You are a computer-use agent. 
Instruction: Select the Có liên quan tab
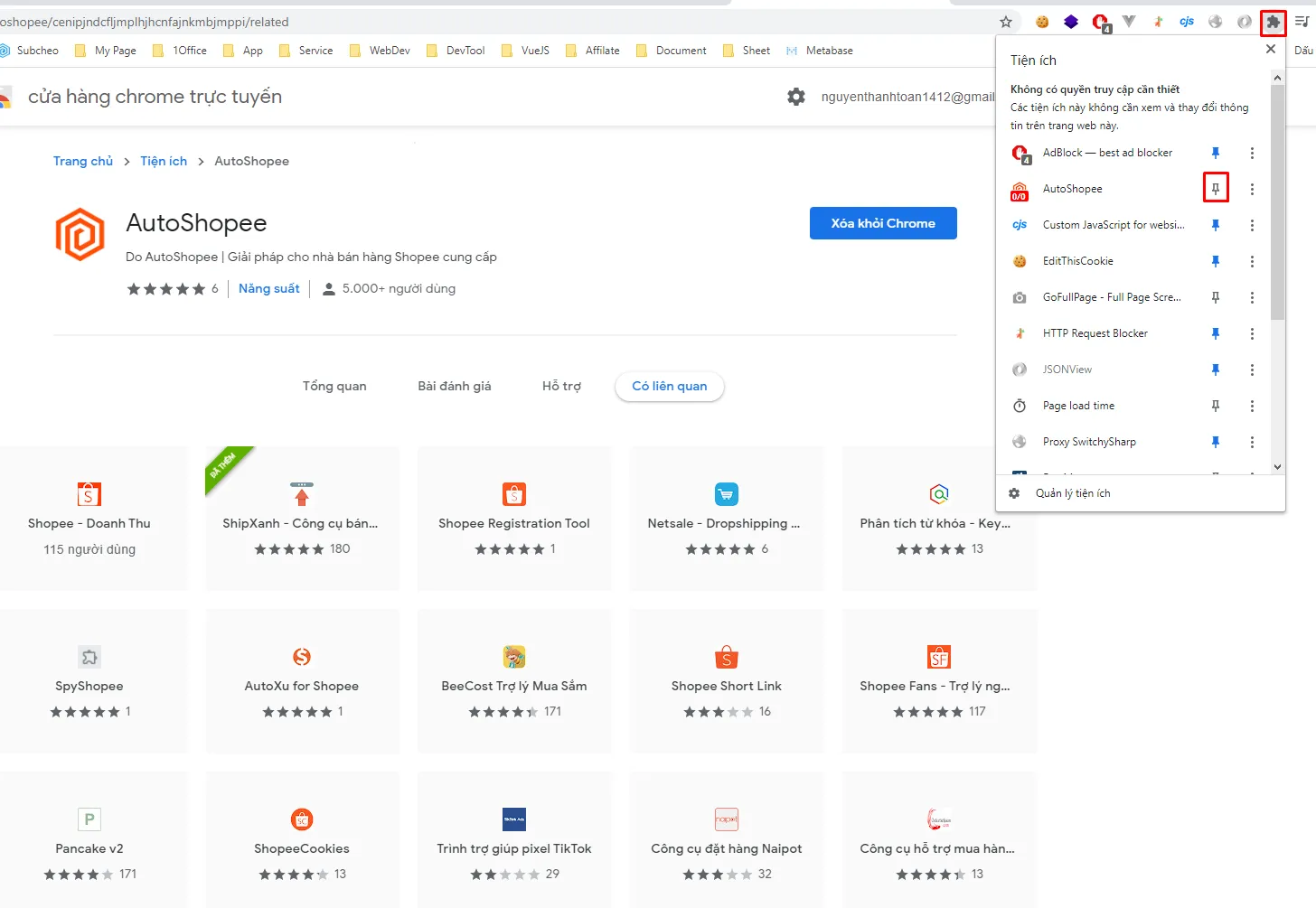pos(670,386)
